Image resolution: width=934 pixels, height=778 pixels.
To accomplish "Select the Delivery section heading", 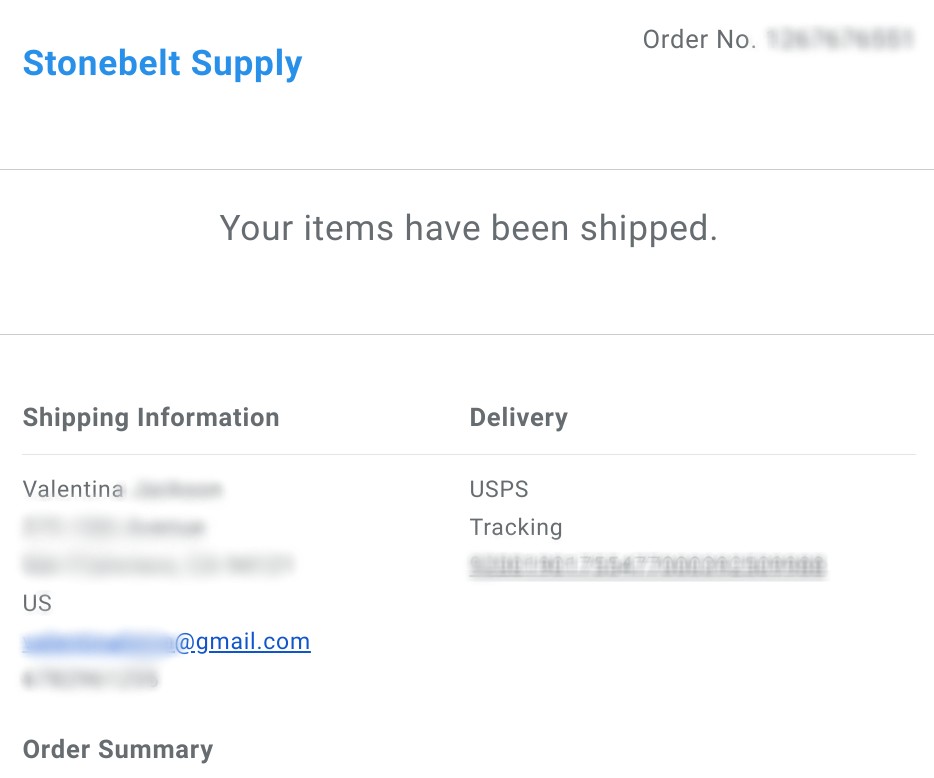I will (x=518, y=418).
